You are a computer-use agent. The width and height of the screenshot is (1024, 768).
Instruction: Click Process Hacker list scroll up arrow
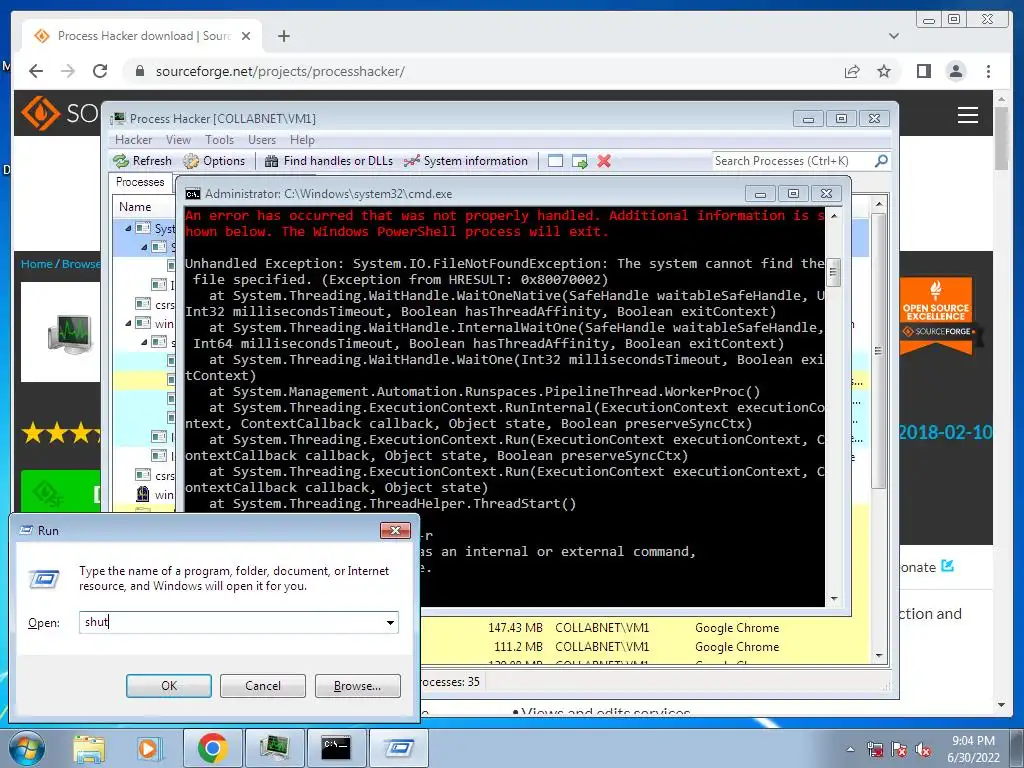(x=879, y=204)
